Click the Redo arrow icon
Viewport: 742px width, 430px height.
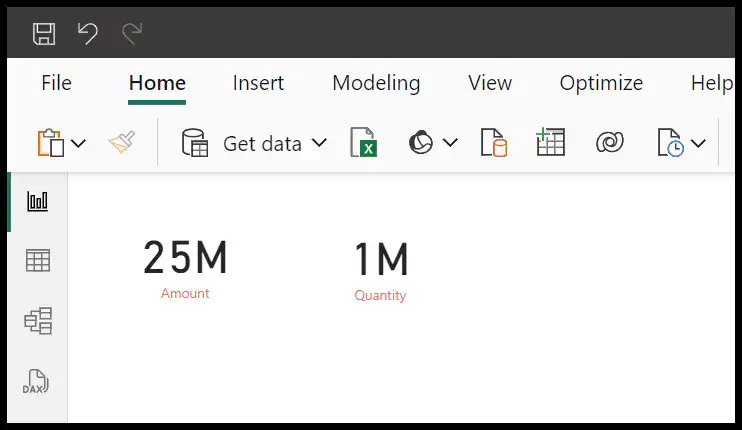coord(132,34)
